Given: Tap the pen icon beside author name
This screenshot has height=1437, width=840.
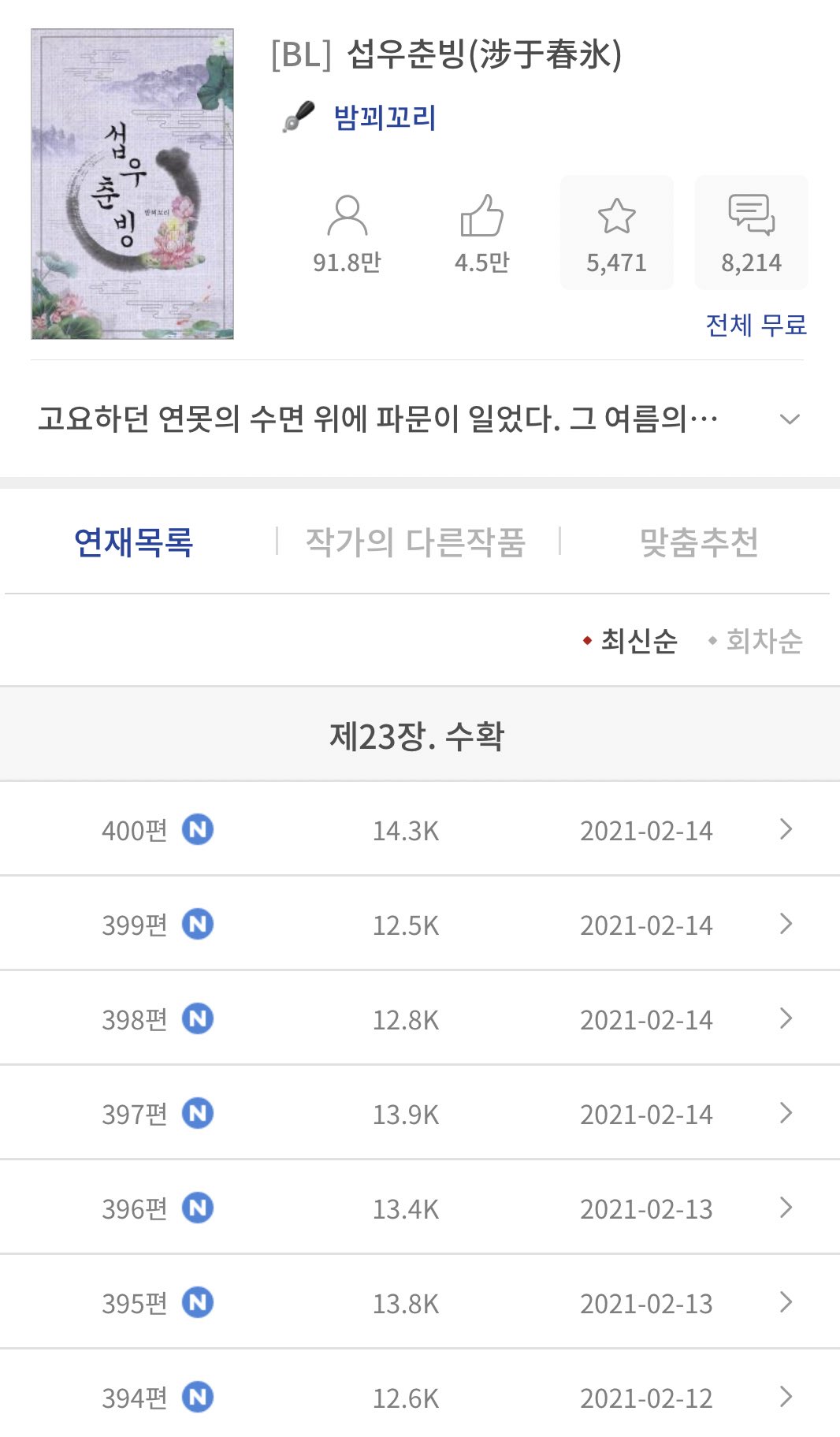Looking at the screenshot, I should click(x=299, y=117).
